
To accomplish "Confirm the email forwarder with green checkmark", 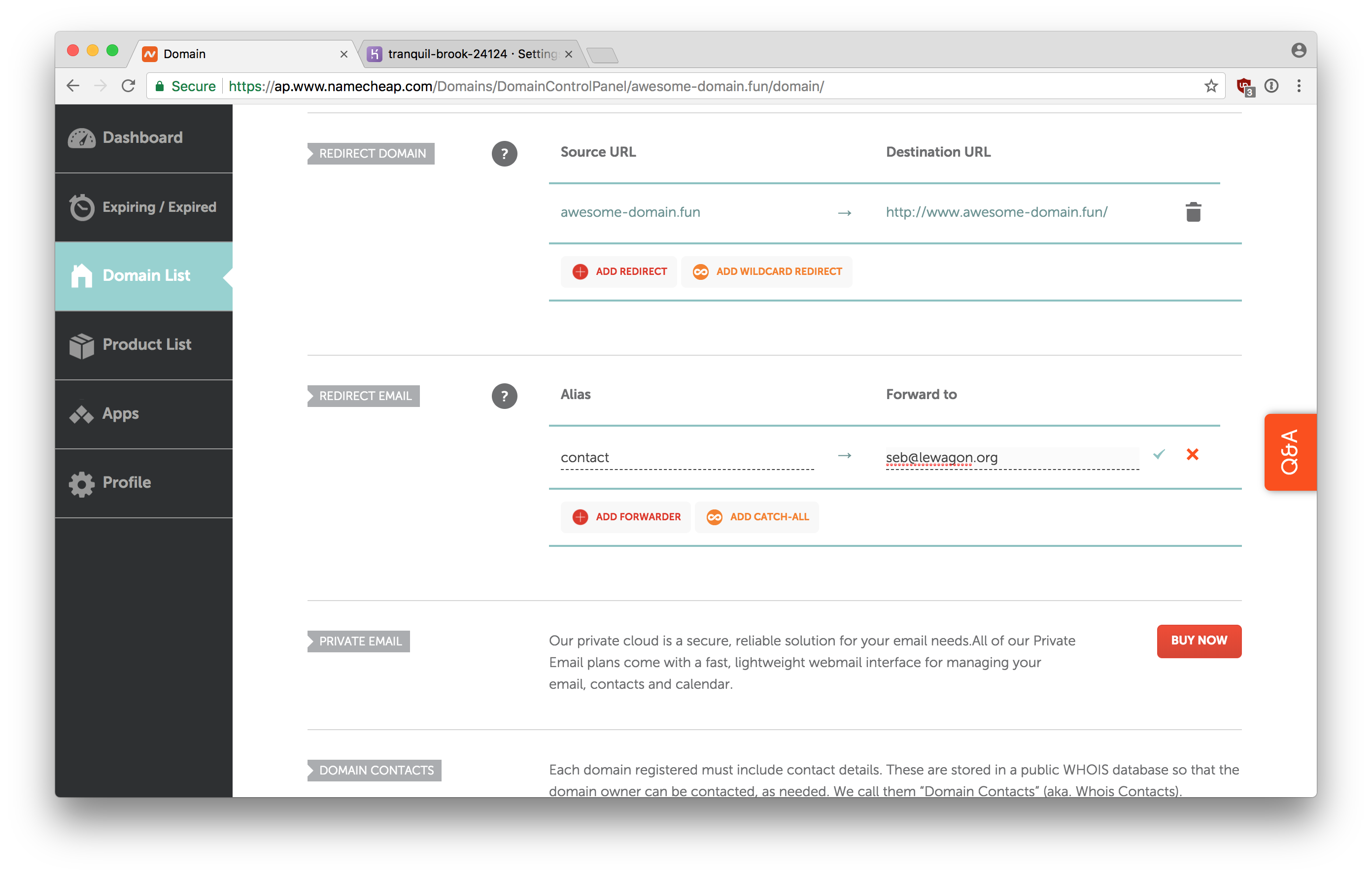I will pyautogui.click(x=1159, y=455).
